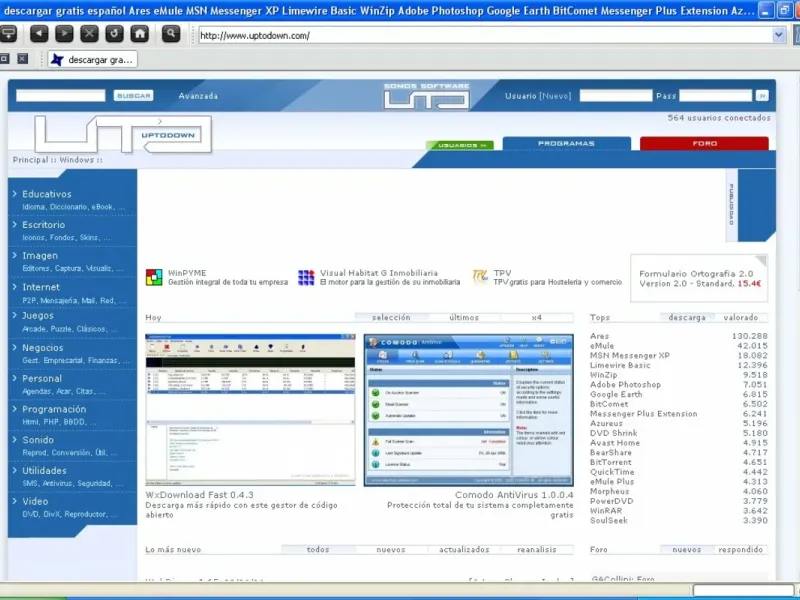
Task: Click the Visual Habitat G Inmobiliaria icon
Action: pyautogui.click(x=306, y=277)
